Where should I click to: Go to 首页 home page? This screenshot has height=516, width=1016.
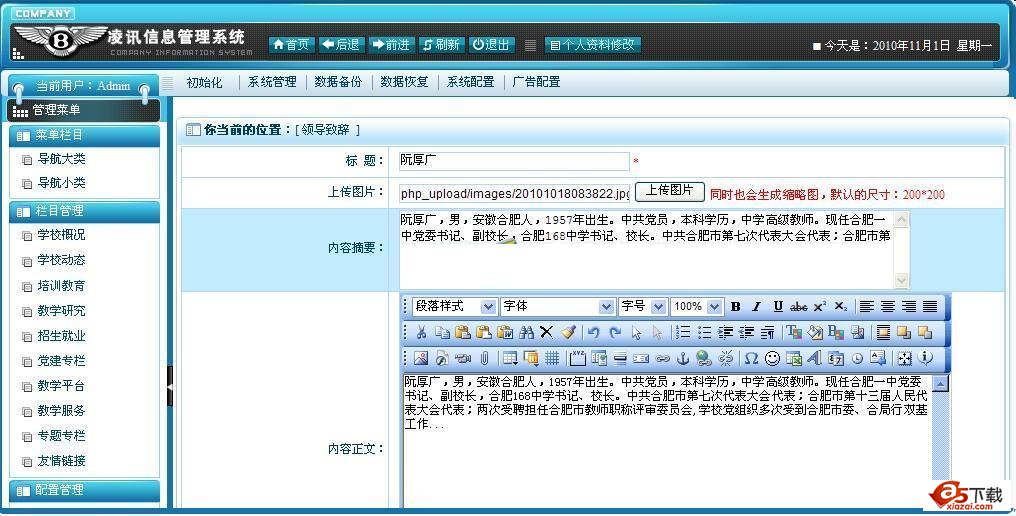pyautogui.click(x=292, y=45)
